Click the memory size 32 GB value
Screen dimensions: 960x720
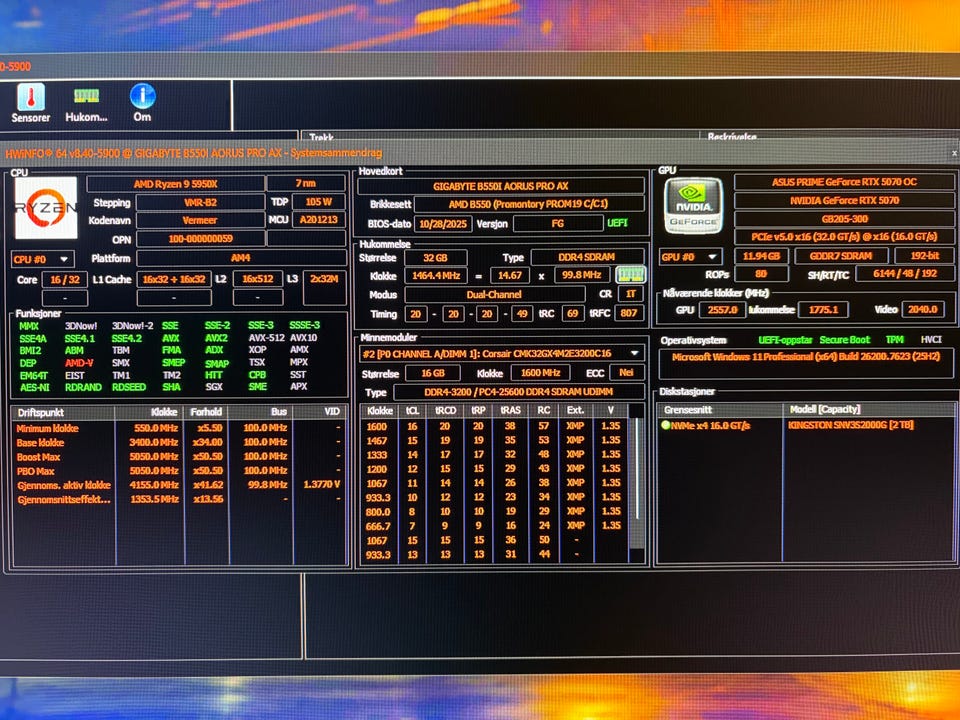435,258
